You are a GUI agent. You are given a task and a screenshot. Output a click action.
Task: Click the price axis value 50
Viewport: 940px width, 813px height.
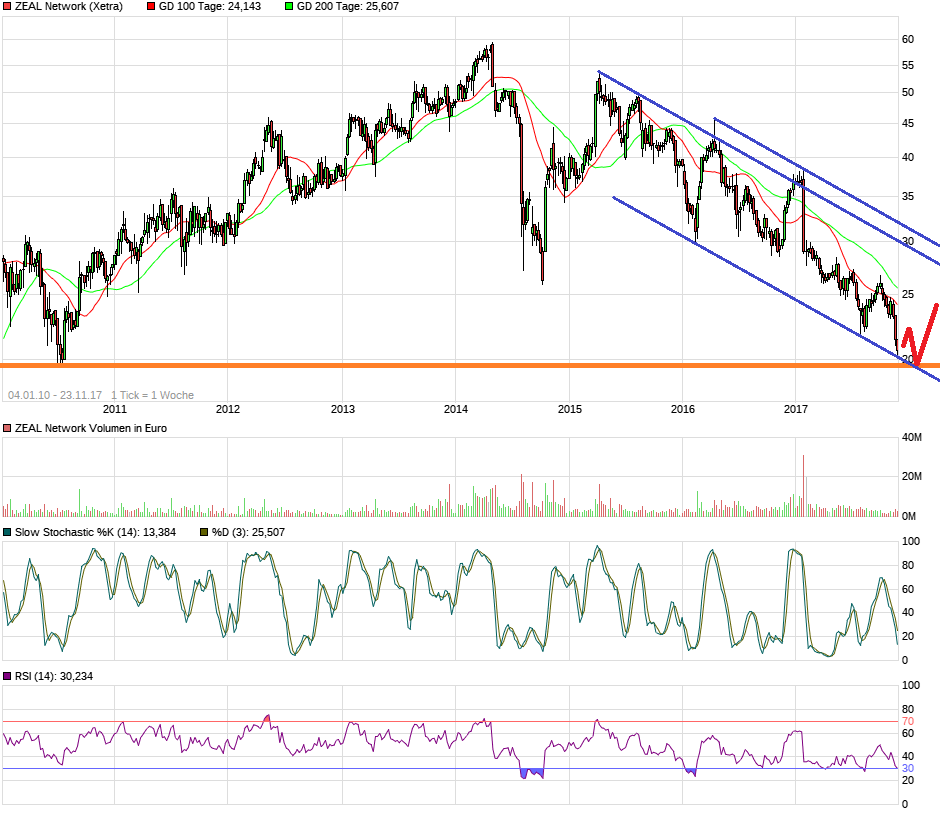[908, 92]
